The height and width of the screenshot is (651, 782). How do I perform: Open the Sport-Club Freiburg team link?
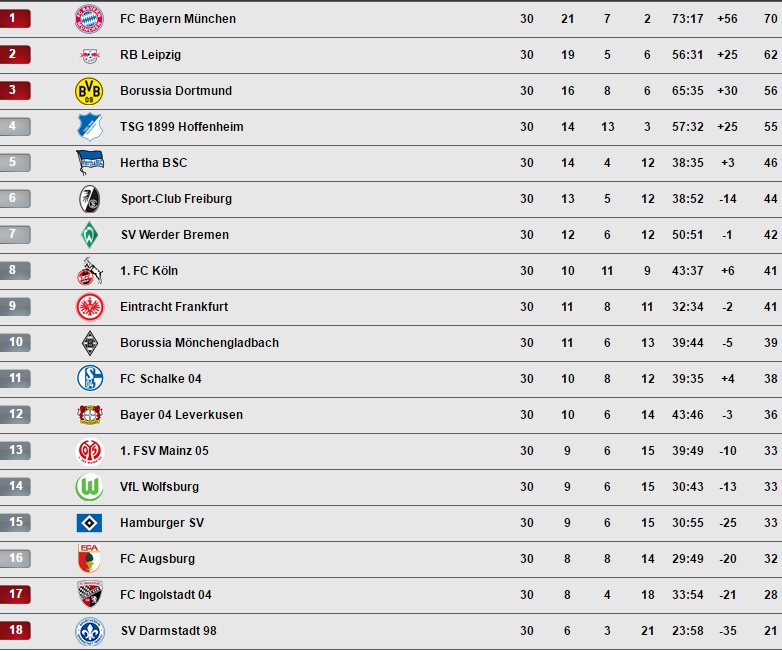(176, 199)
